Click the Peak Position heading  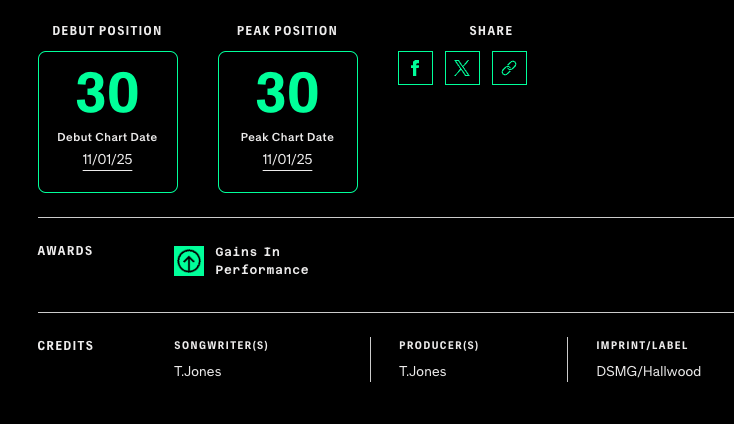[287, 31]
